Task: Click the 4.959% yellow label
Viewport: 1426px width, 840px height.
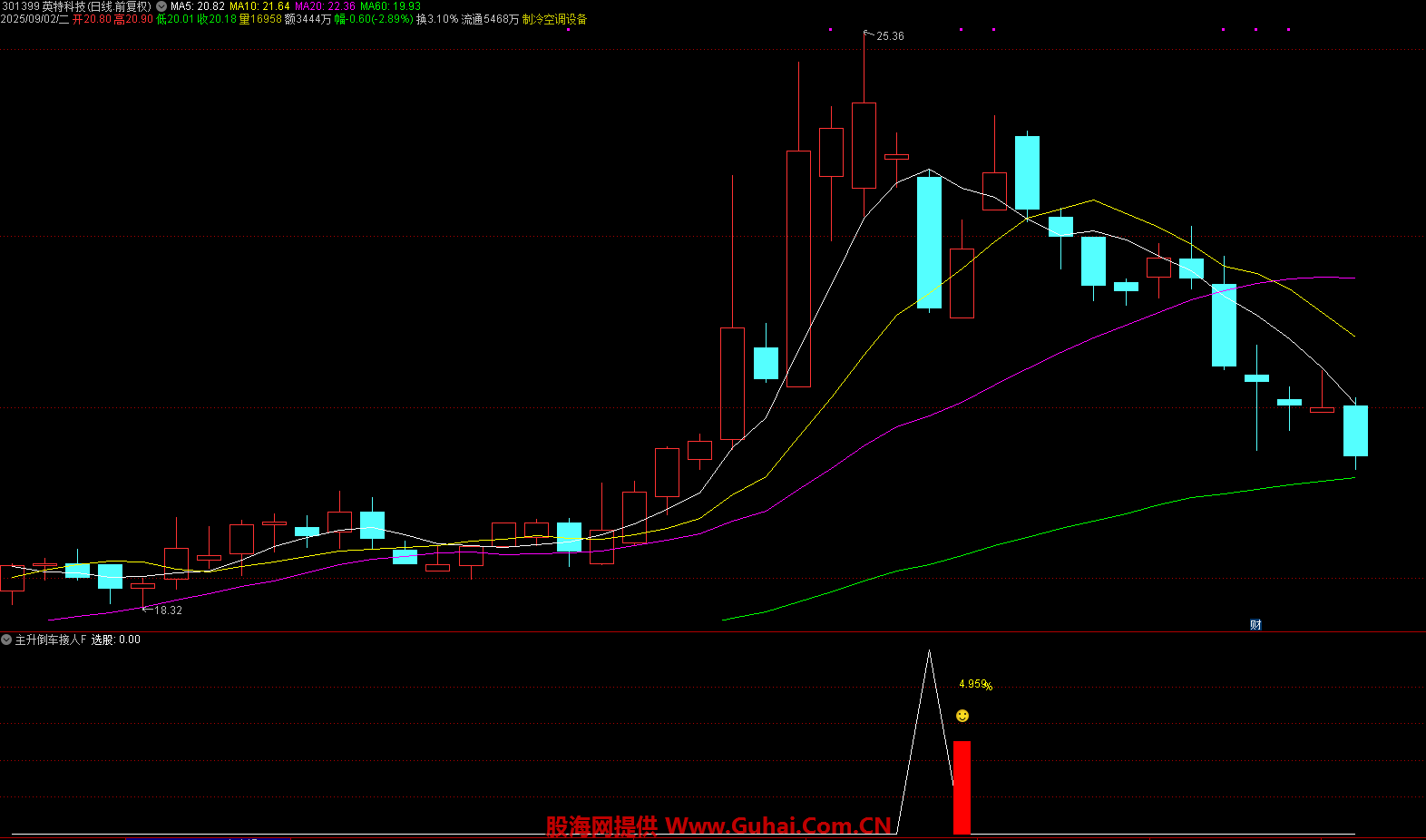Action: click(976, 685)
